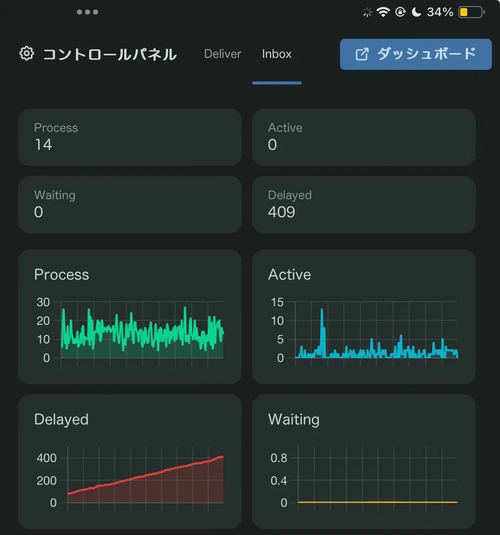Select the Waiting count card
This screenshot has width=500, height=535.
[x=130, y=205]
